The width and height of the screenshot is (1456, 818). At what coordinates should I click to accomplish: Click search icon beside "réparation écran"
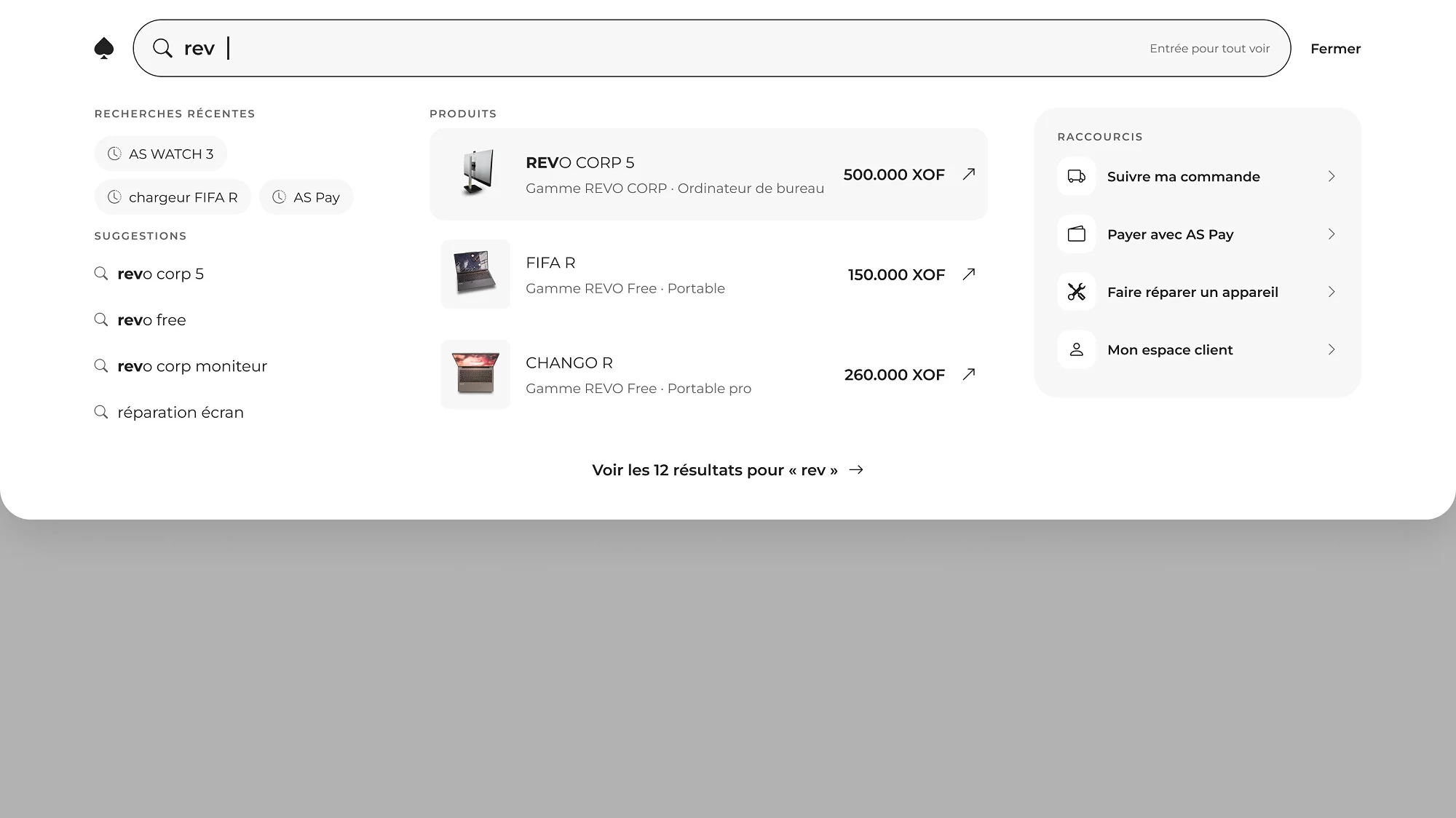[x=101, y=412]
